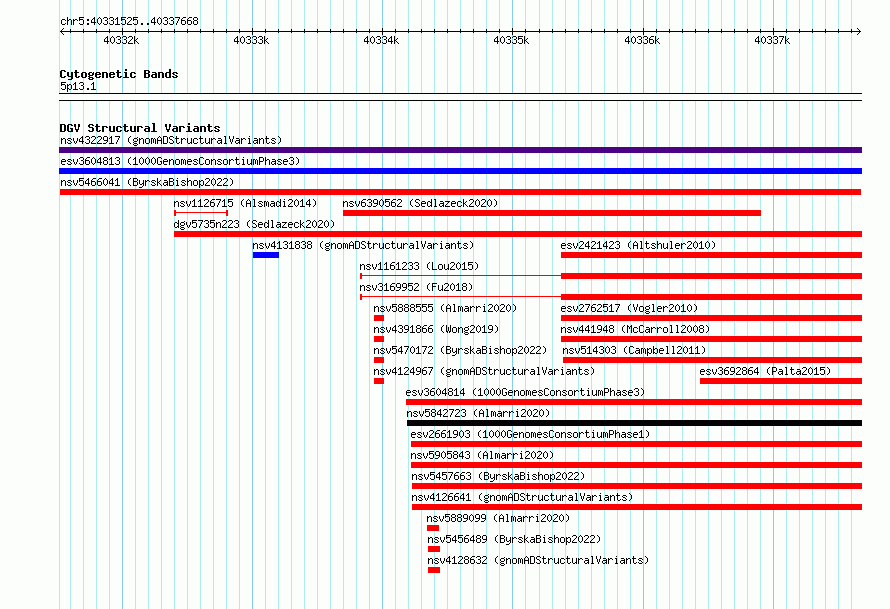Screen dimensions: 890x609
Task: Select nsv3169952 Fu2018 label
Action: 416,287
